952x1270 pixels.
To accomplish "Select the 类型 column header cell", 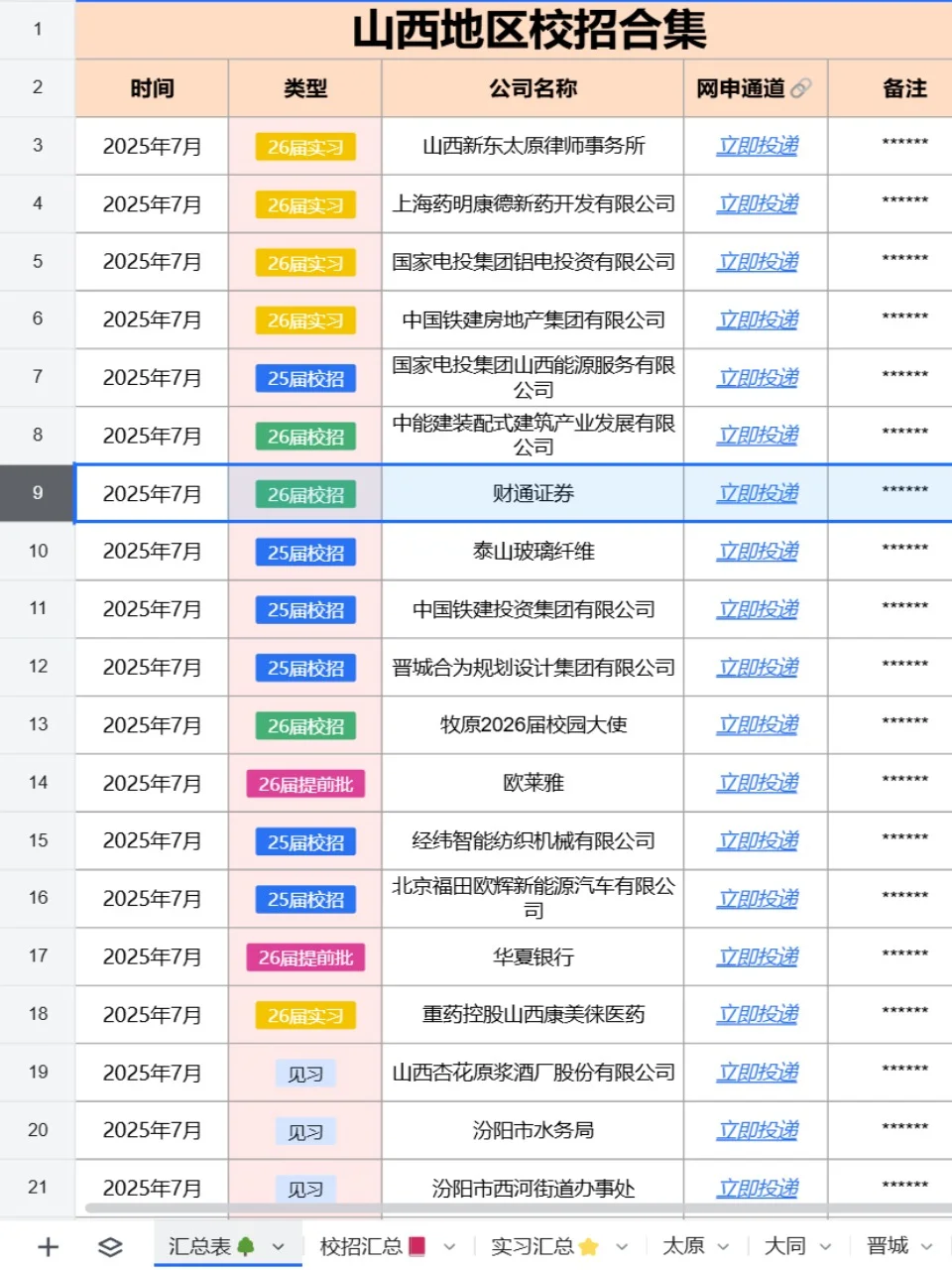I will click(305, 88).
